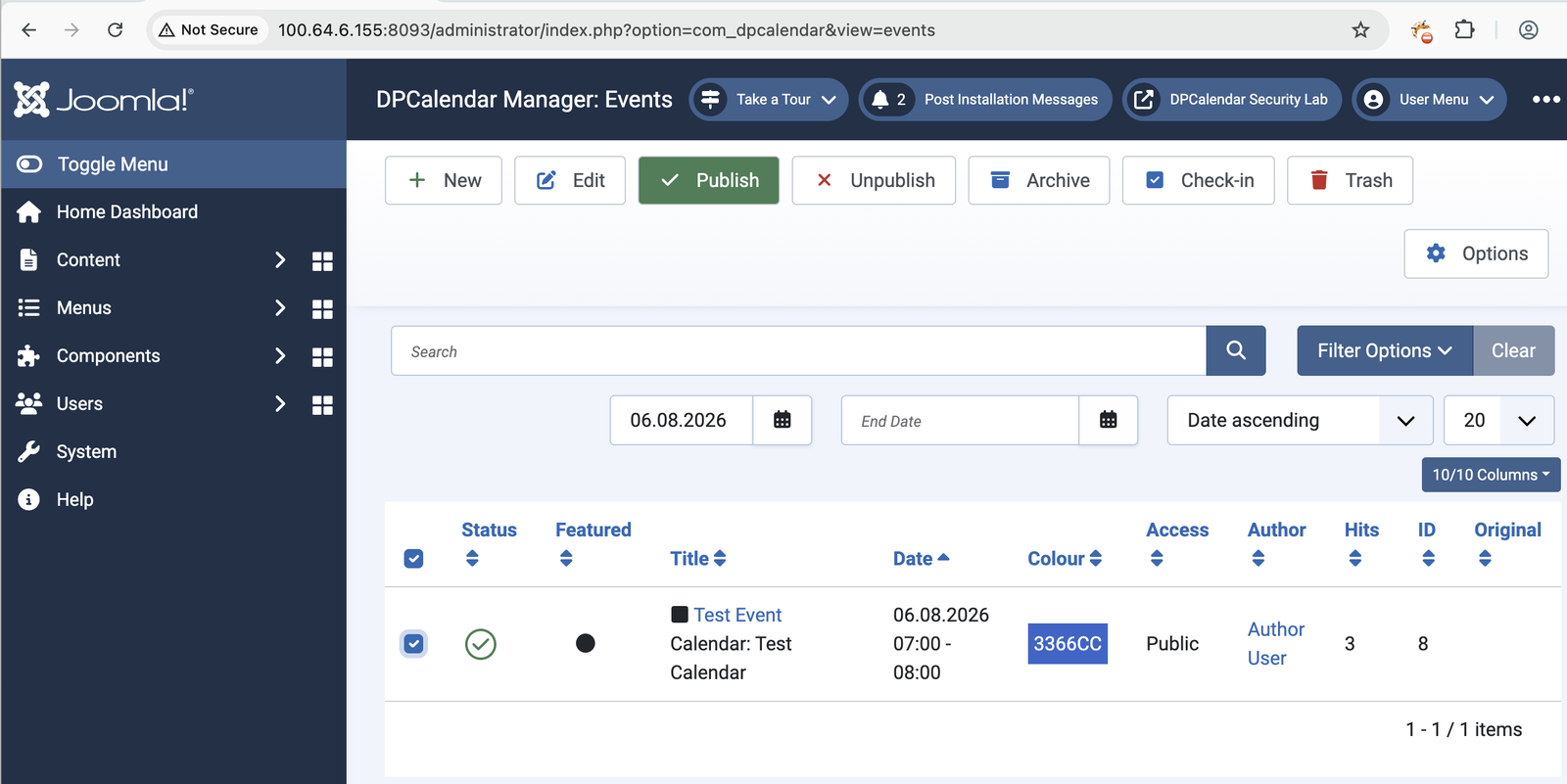Open the list limit 20 dropdown

click(x=1498, y=420)
